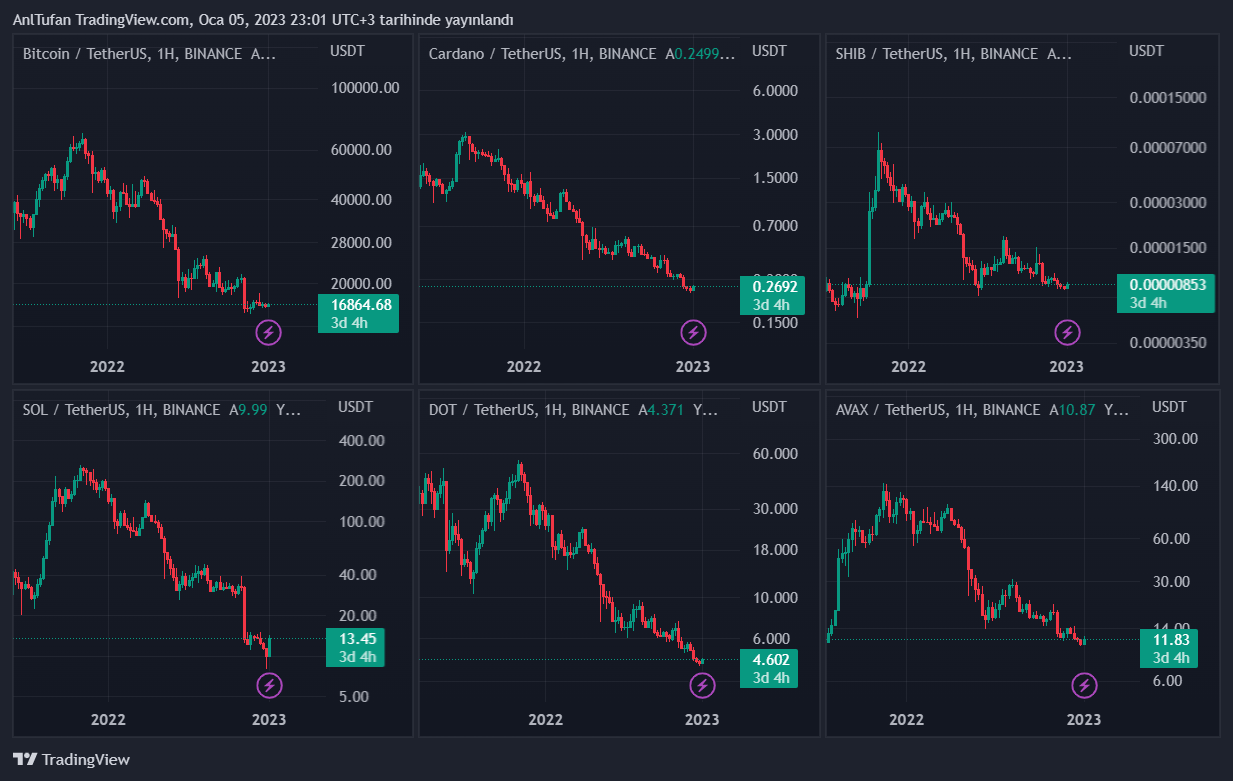Select the Bitcoin / TetherUS chart title
The height and width of the screenshot is (781, 1233).
(x=132, y=54)
